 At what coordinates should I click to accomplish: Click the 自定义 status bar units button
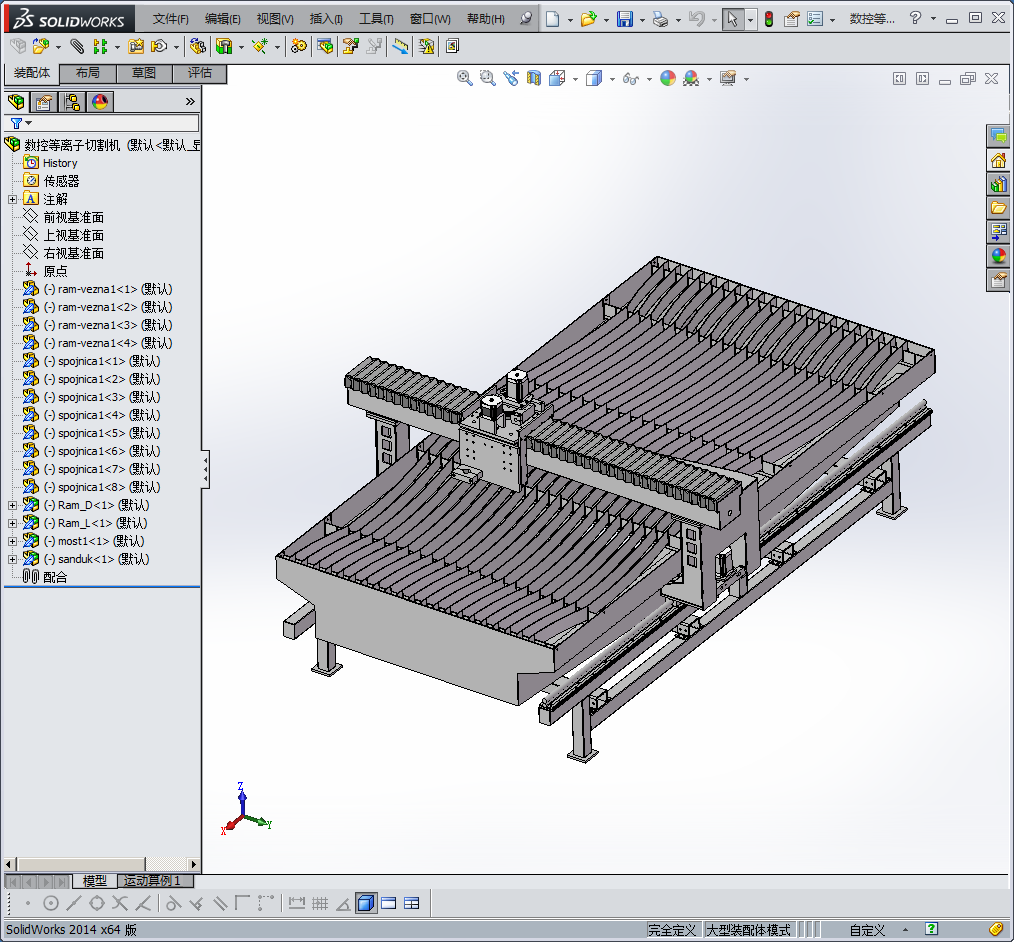pos(867,930)
